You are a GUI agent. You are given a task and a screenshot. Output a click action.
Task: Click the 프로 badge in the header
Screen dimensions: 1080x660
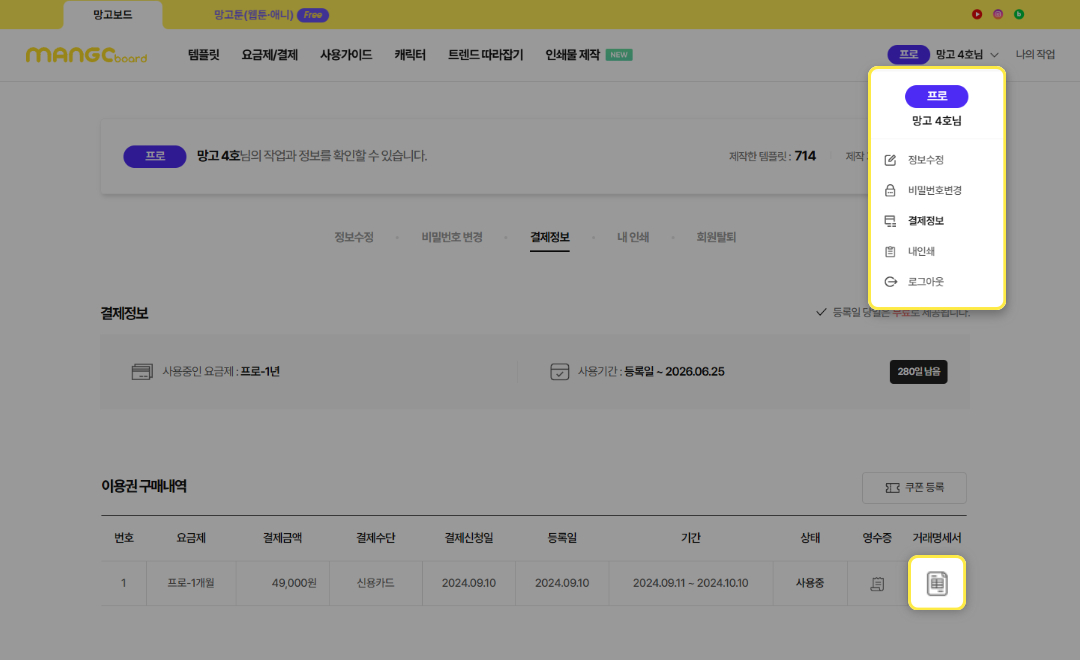[x=908, y=55]
